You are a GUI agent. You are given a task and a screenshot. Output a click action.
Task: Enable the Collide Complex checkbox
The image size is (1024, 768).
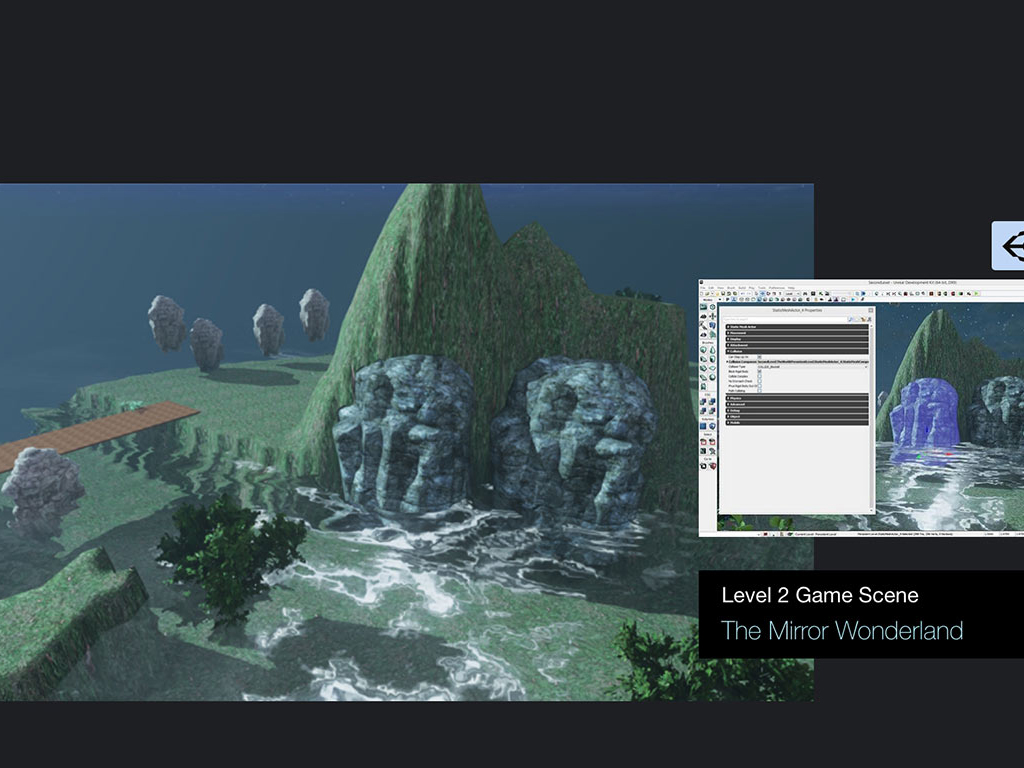pos(759,378)
